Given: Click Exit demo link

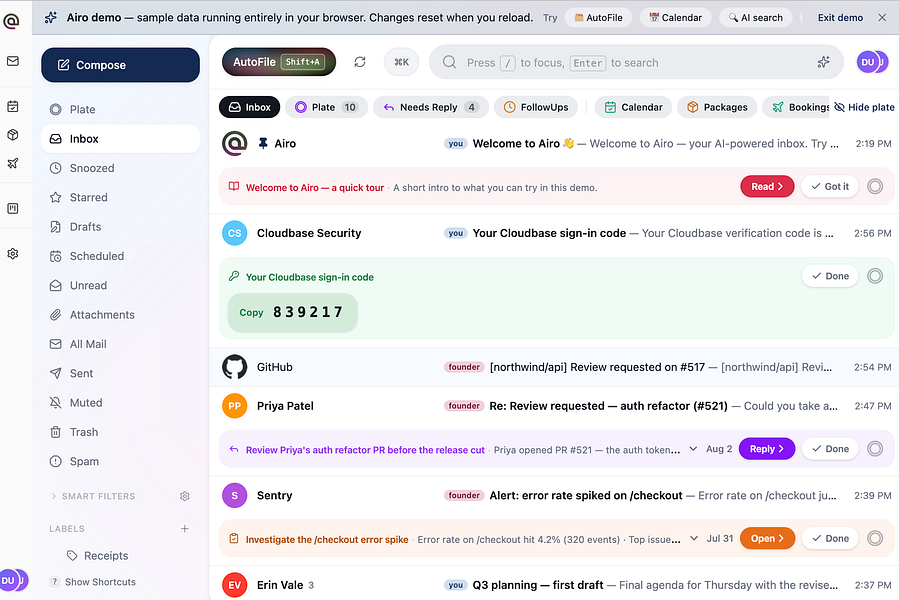Looking at the screenshot, I should pyautogui.click(x=840, y=18).
